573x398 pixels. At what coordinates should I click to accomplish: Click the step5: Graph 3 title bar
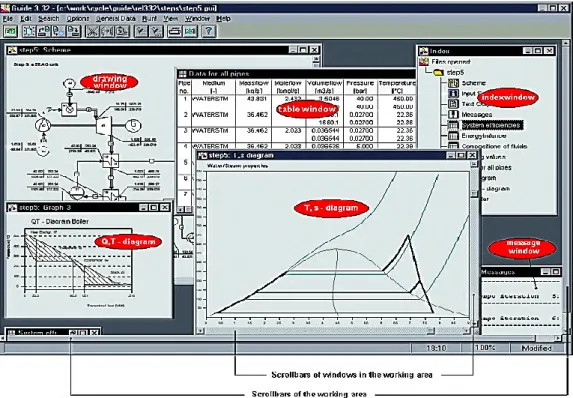pyautogui.click(x=90, y=208)
